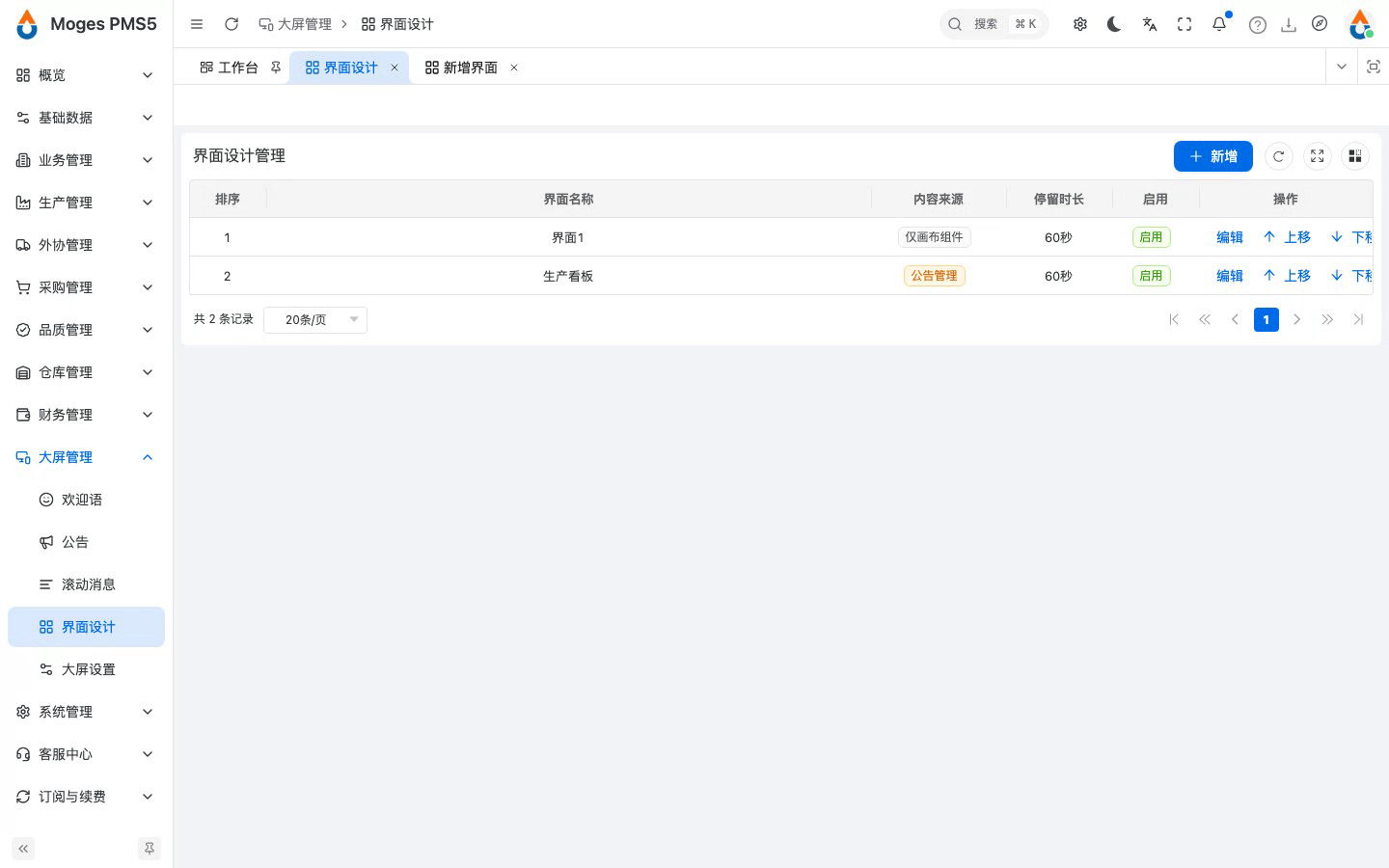Click the fullscreen icon in the header
The width and height of the screenshot is (1389, 868).
(x=1185, y=24)
